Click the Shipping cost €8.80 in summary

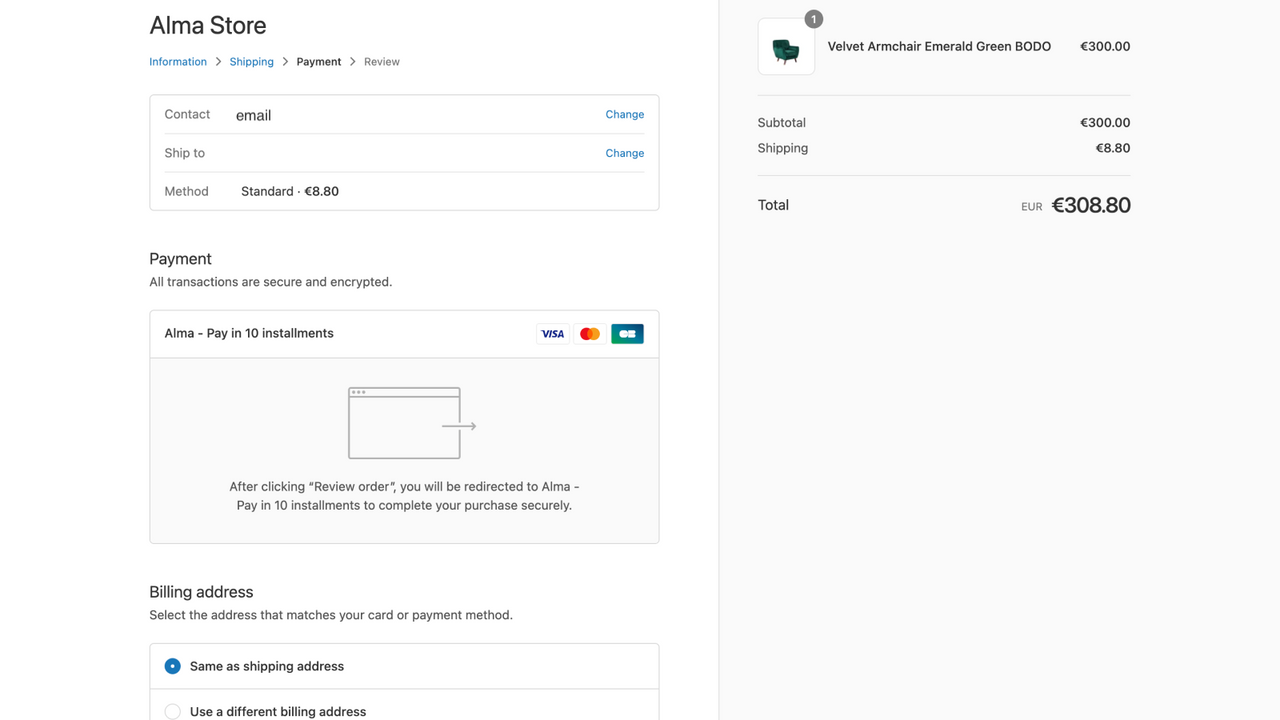1113,148
